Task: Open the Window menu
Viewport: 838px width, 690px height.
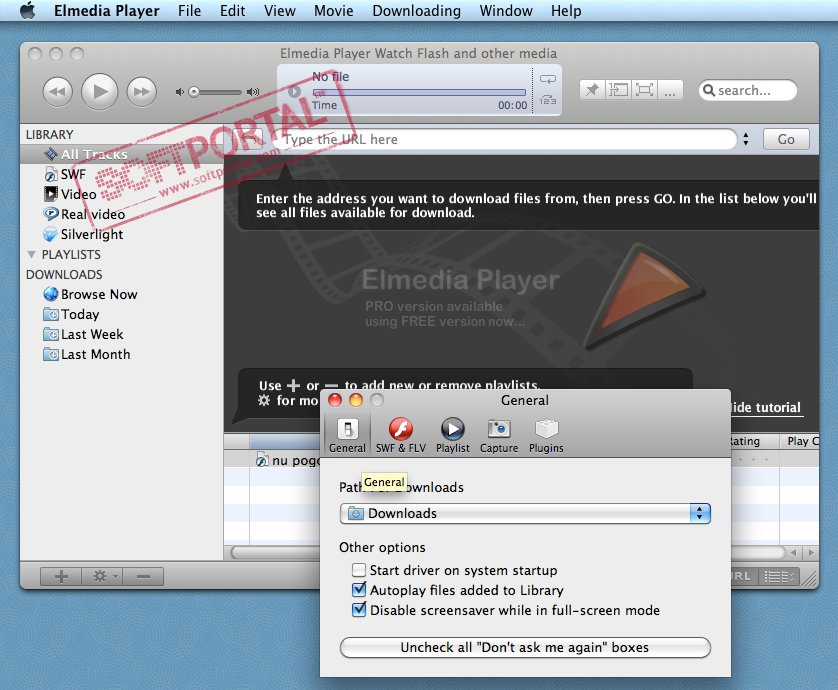Action: click(x=506, y=11)
